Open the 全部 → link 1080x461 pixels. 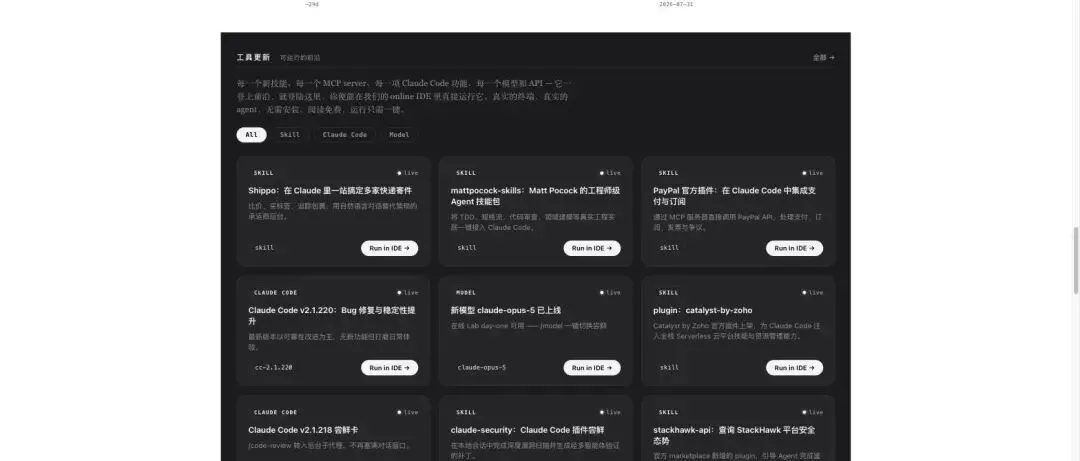point(824,58)
